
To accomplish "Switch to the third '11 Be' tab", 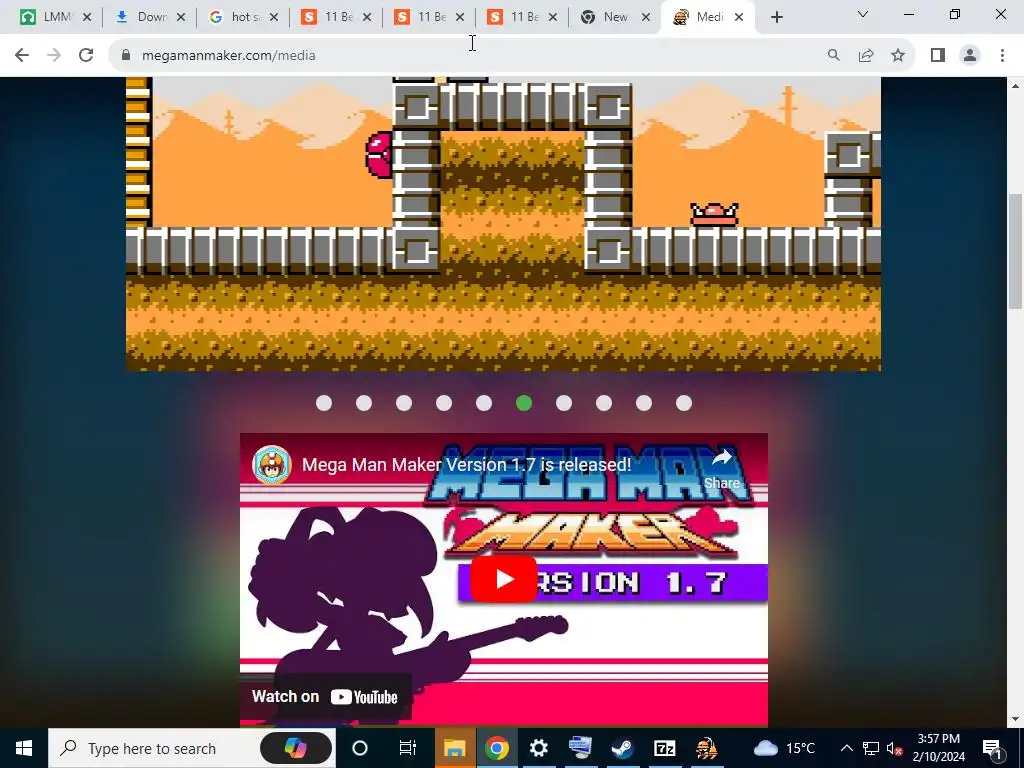I will pos(522,18).
